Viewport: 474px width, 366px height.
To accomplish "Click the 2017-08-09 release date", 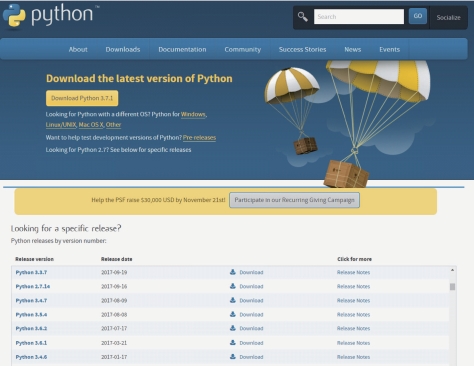I will tap(114, 300).
